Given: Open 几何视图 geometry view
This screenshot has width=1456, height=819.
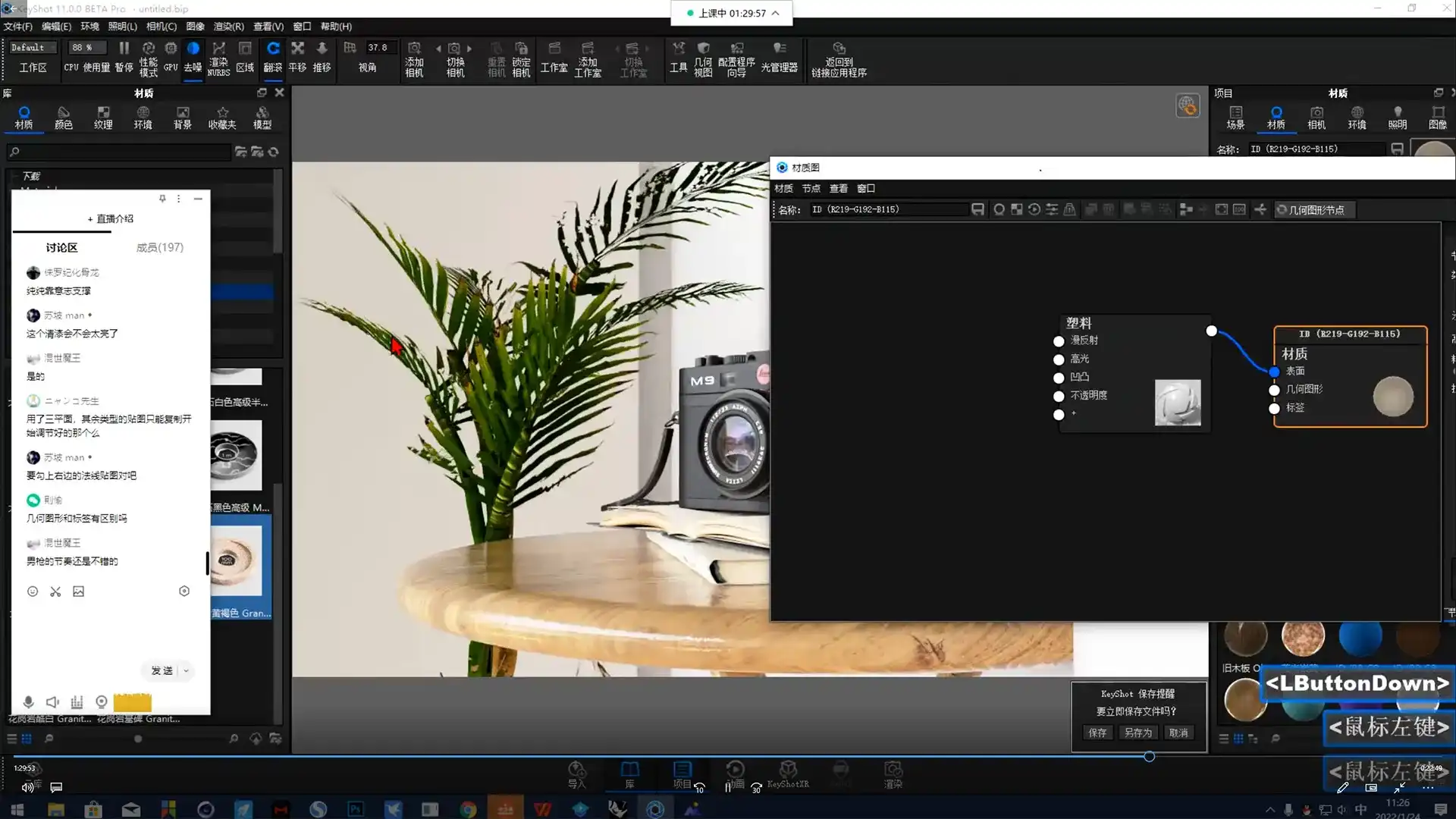Looking at the screenshot, I should click(x=703, y=58).
